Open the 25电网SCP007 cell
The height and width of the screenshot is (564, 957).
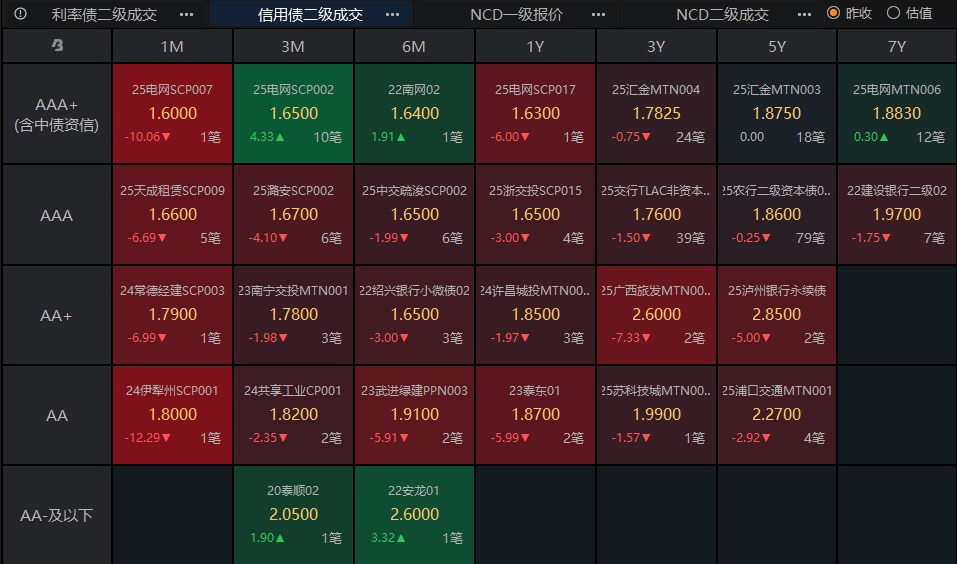point(172,114)
